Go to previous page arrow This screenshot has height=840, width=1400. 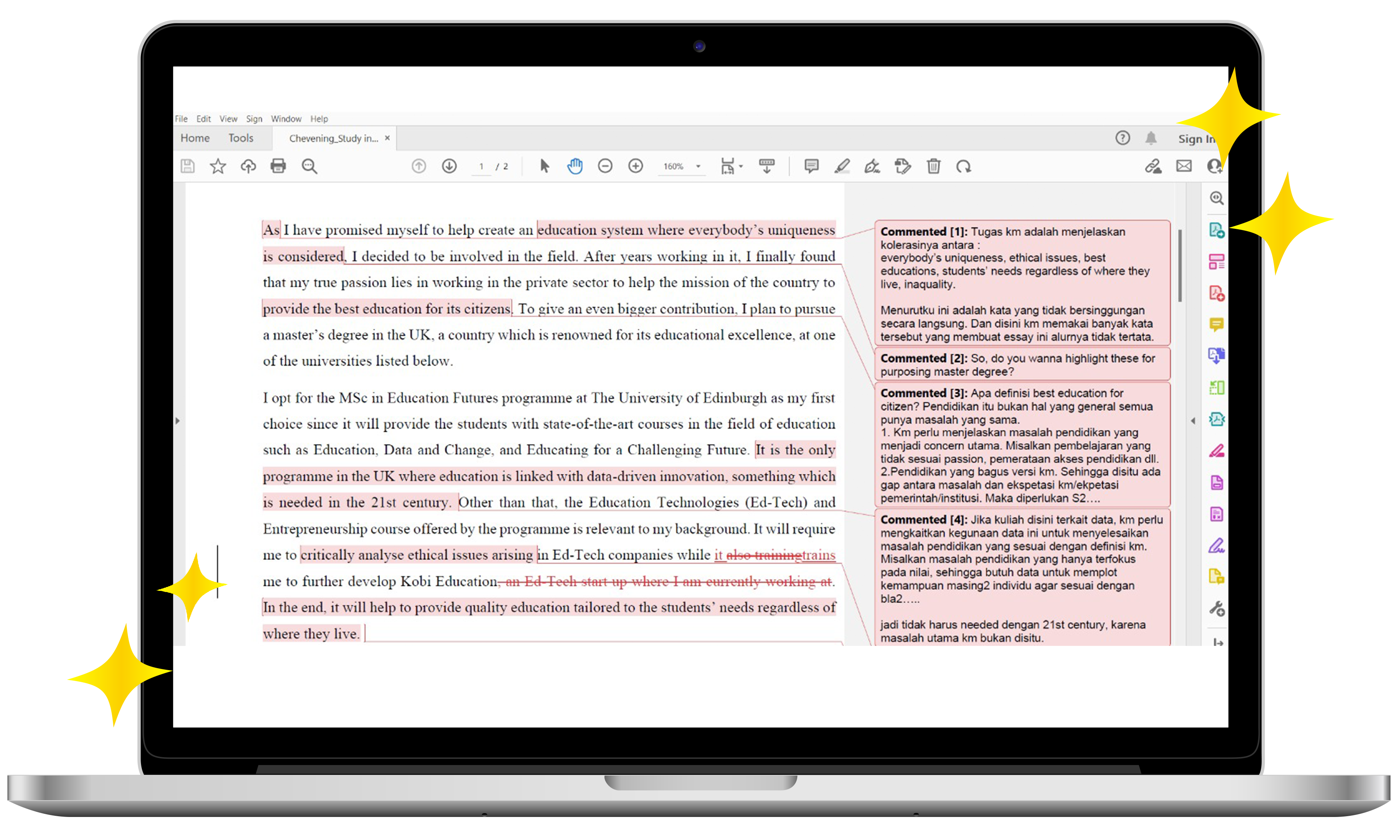pos(419,166)
